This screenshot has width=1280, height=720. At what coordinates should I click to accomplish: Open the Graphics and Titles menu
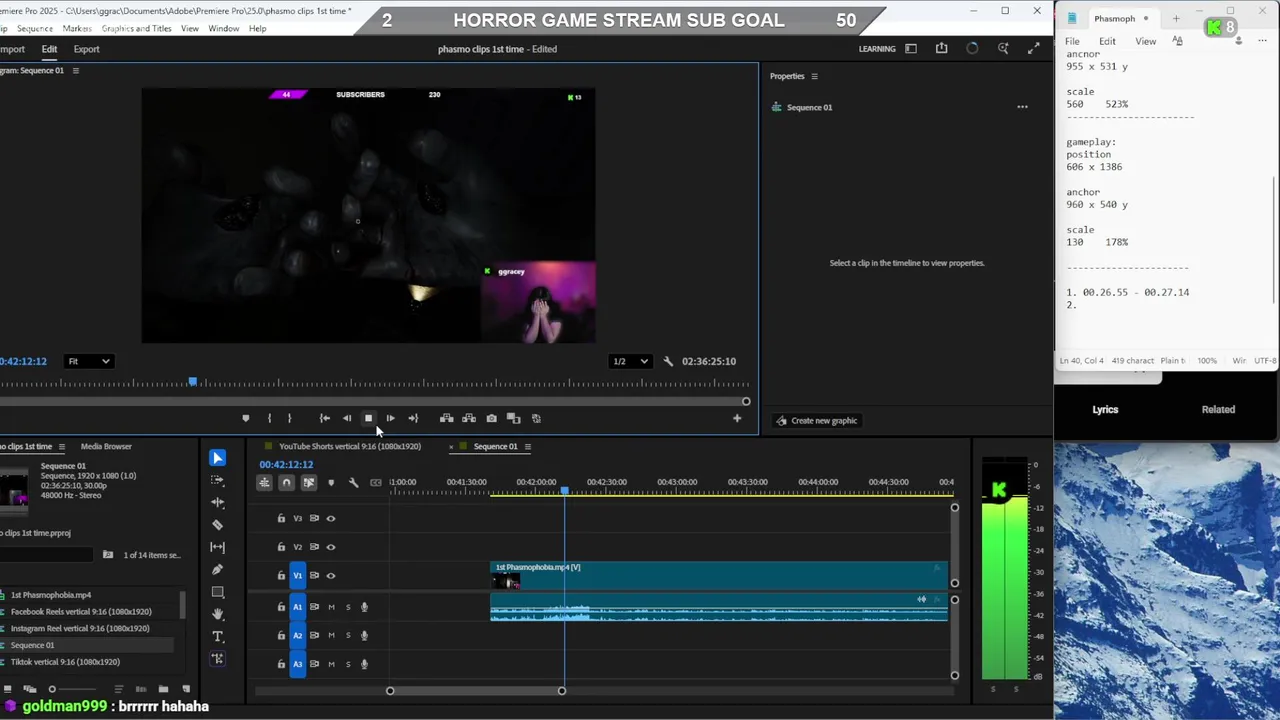pyautogui.click(x=136, y=28)
